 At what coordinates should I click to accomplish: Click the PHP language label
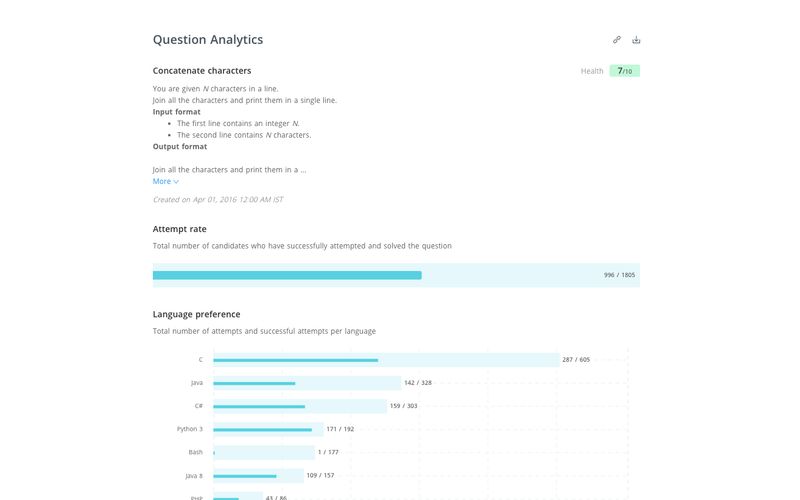197,497
